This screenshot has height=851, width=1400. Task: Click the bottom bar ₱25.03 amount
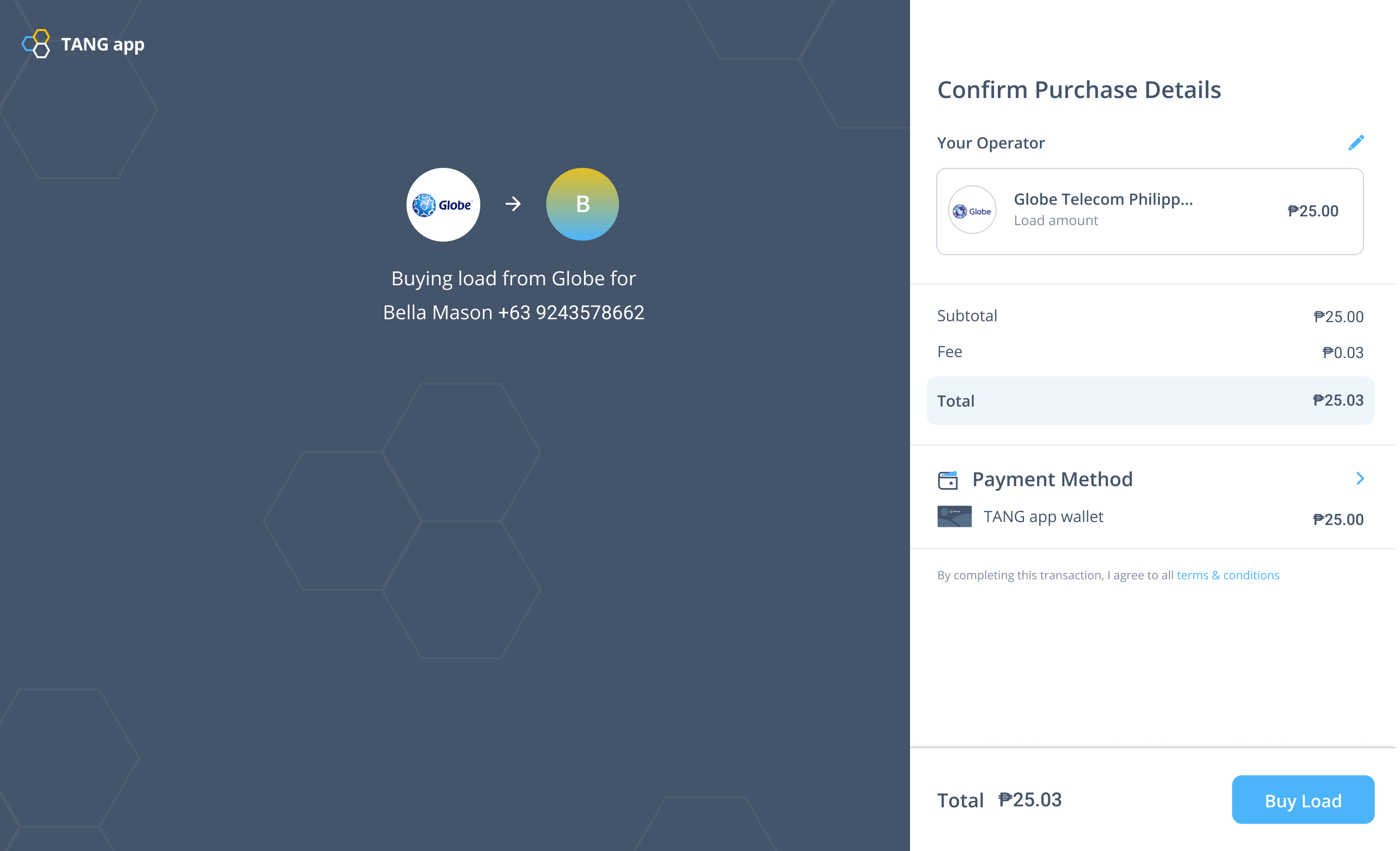click(x=1029, y=799)
